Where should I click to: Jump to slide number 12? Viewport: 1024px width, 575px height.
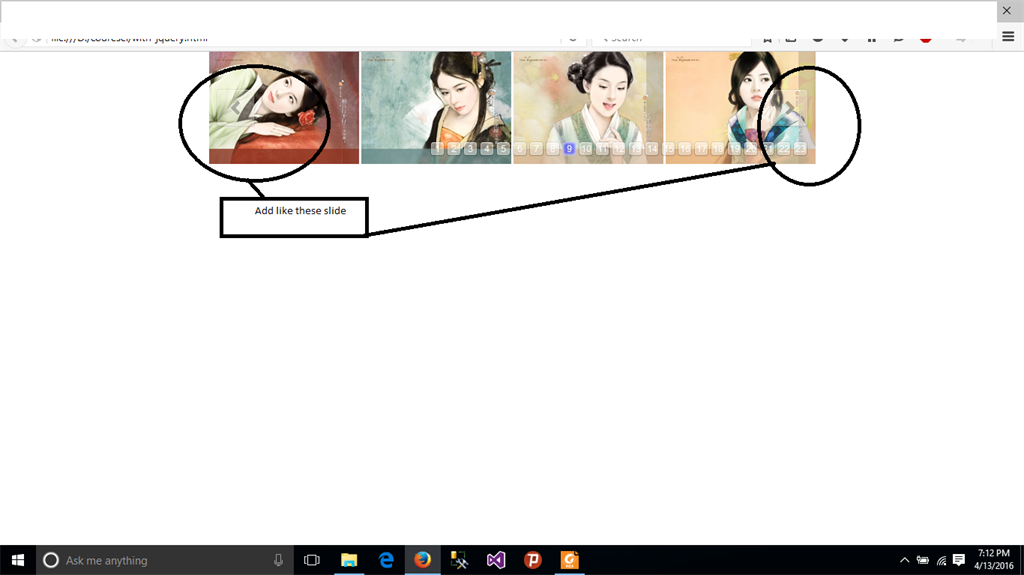[x=618, y=149]
